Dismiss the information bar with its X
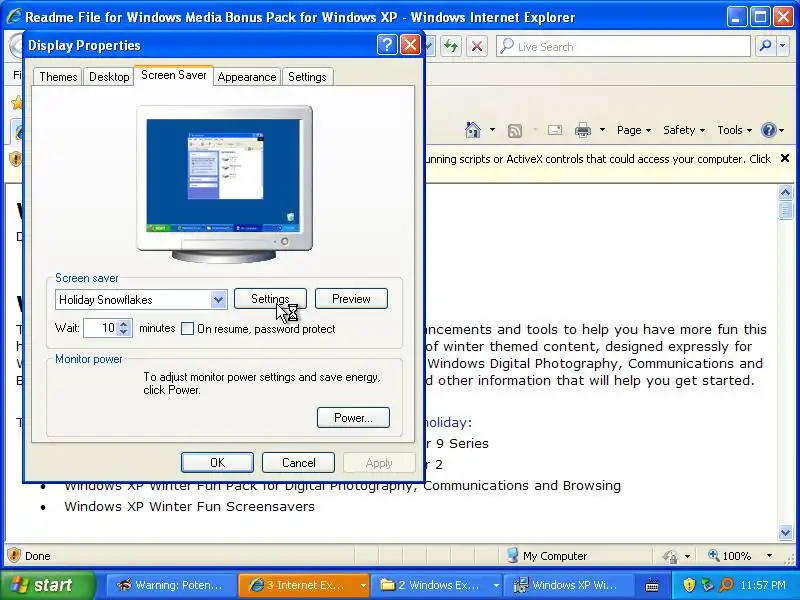 pos(785,158)
